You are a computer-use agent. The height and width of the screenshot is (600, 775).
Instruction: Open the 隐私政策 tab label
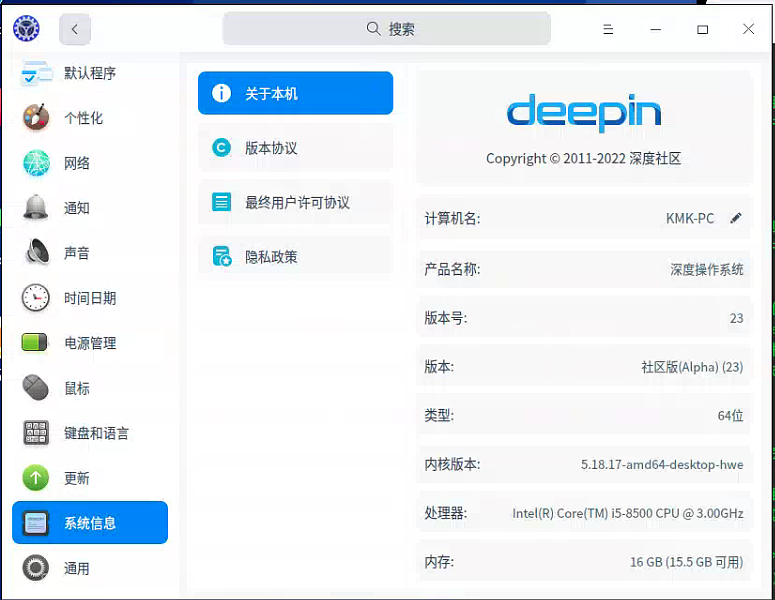(271, 257)
